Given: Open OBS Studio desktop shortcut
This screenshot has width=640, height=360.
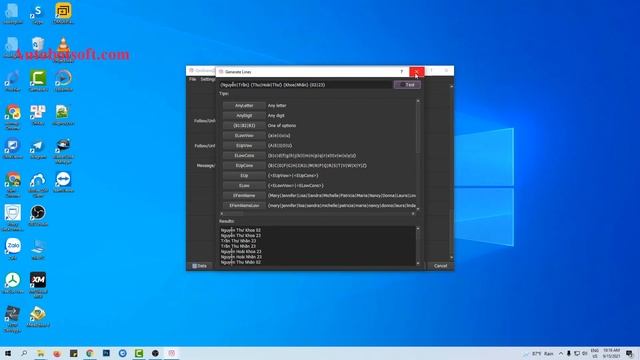Looking at the screenshot, I should (38, 216).
